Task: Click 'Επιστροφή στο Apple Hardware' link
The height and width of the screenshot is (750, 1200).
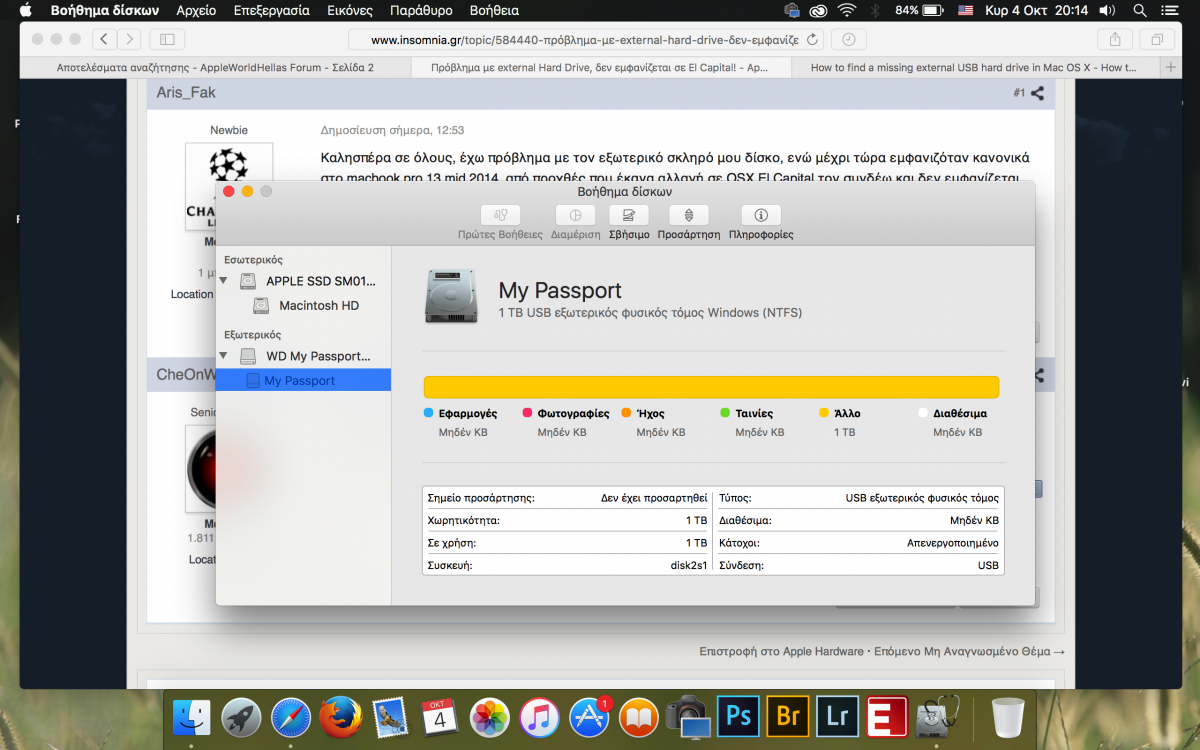Action: coord(781,651)
